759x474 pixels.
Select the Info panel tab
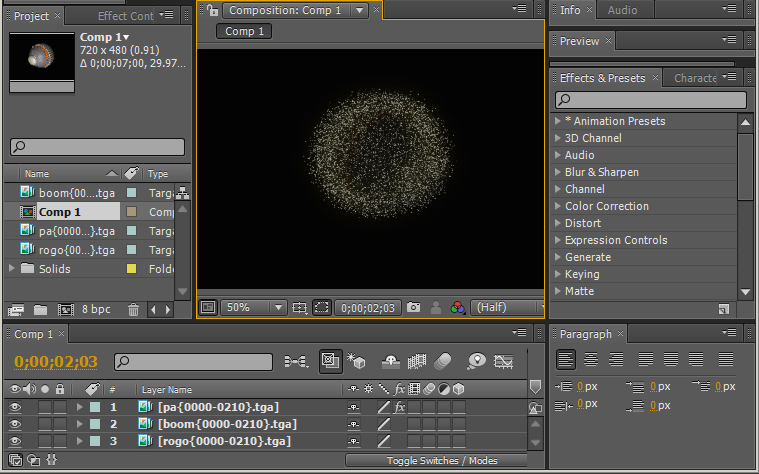coord(570,10)
